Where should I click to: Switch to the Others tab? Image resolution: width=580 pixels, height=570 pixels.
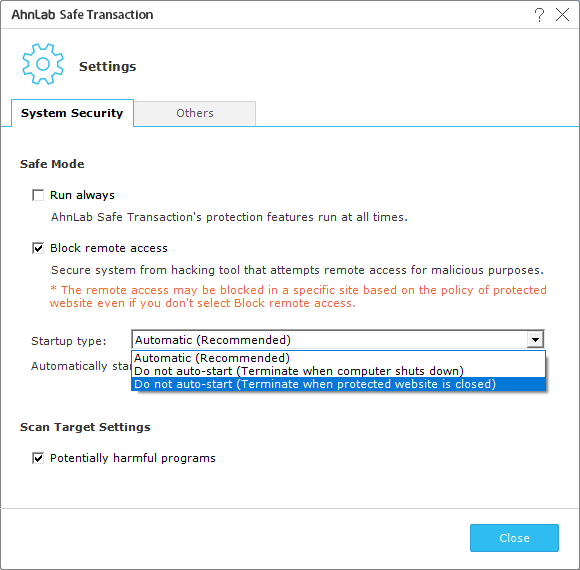tap(195, 113)
